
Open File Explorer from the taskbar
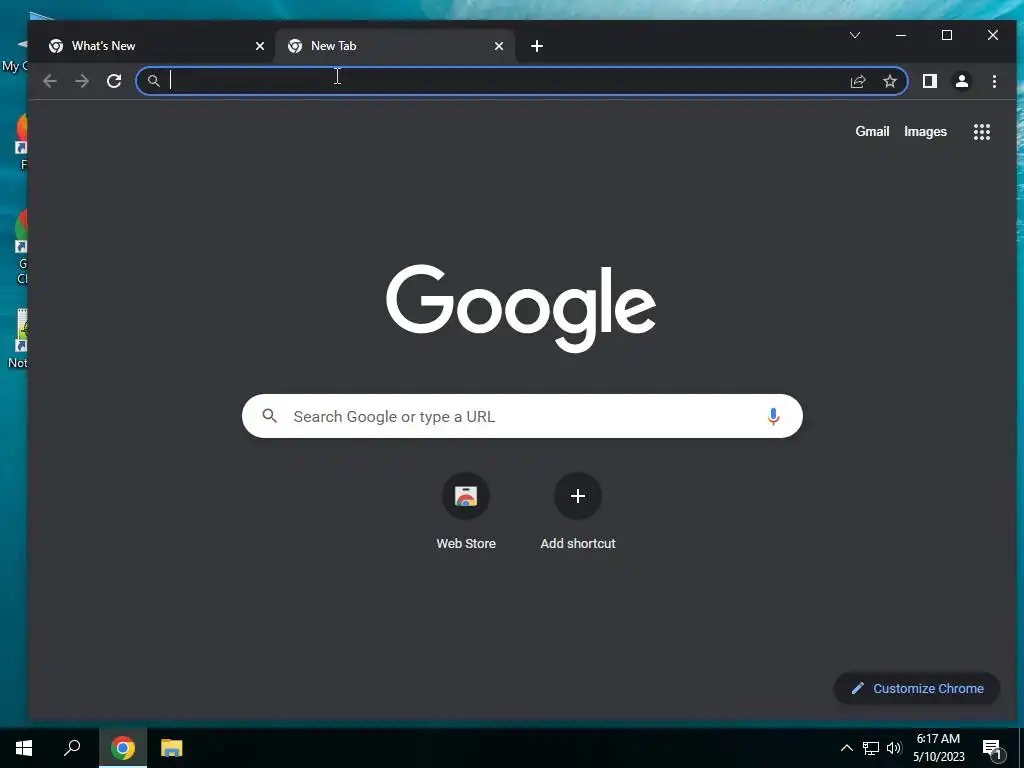pos(172,748)
